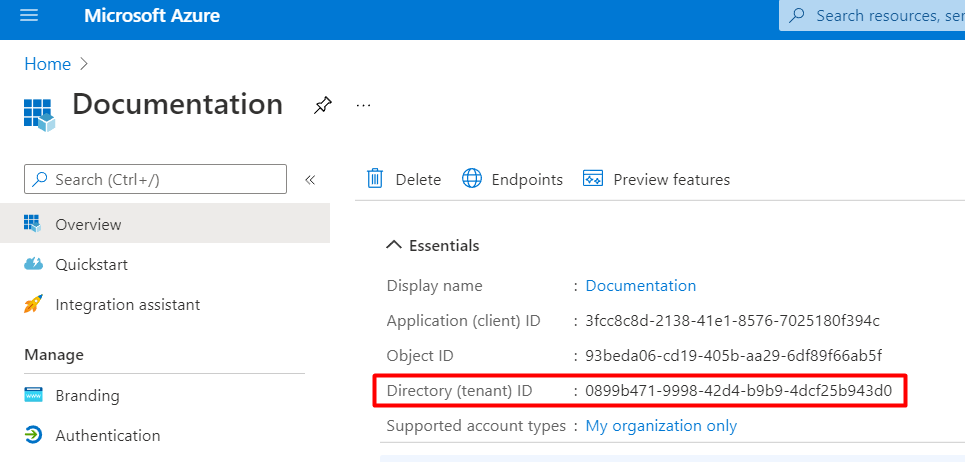Image resolution: width=965 pixels, height=462 pixels.
Task: Click the magnifier icon in top search
Action: [797, 15]
